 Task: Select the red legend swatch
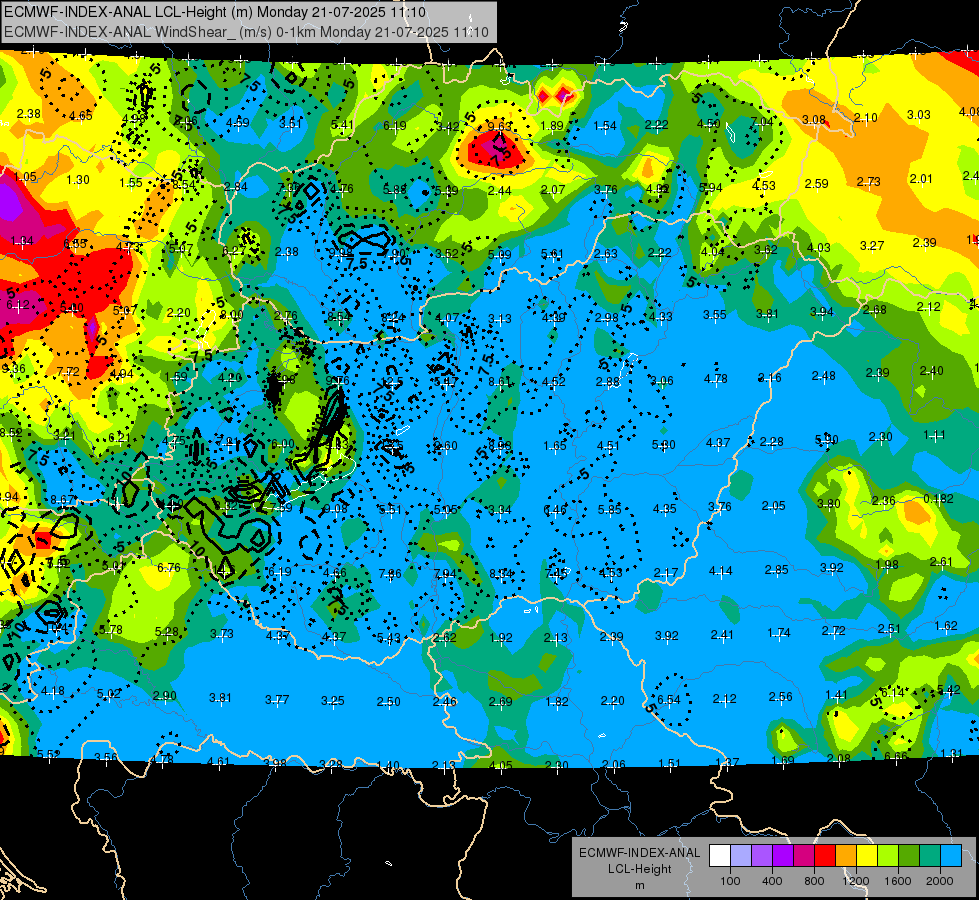click(x=825, y=856)
